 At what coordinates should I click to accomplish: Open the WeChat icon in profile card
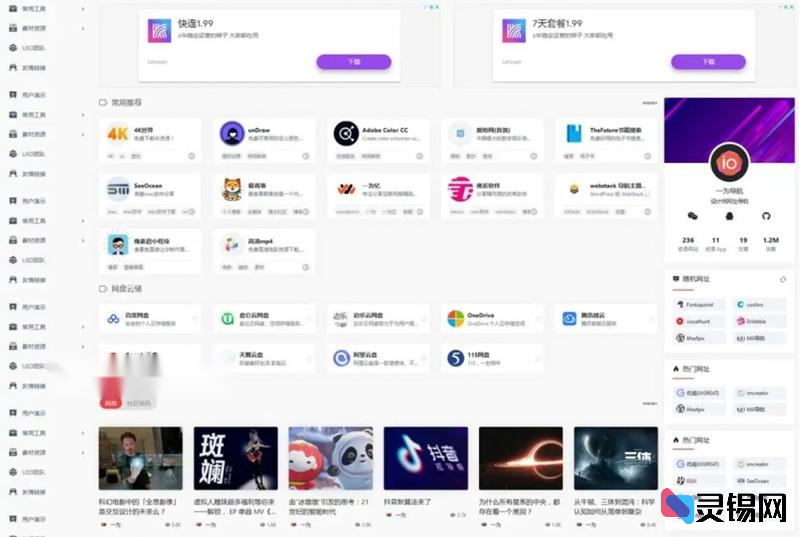click(x=692, y=216)
